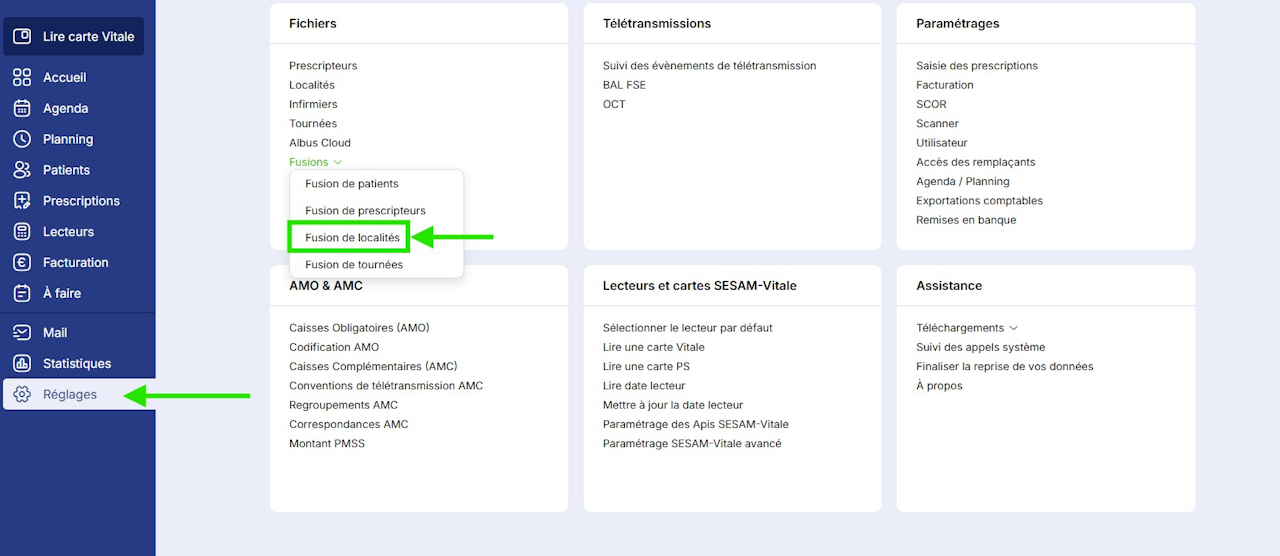The image size is (1280, 556).
Task: Open Montant PMSS link
Action: pyautogui.click(x=327, y=444)
